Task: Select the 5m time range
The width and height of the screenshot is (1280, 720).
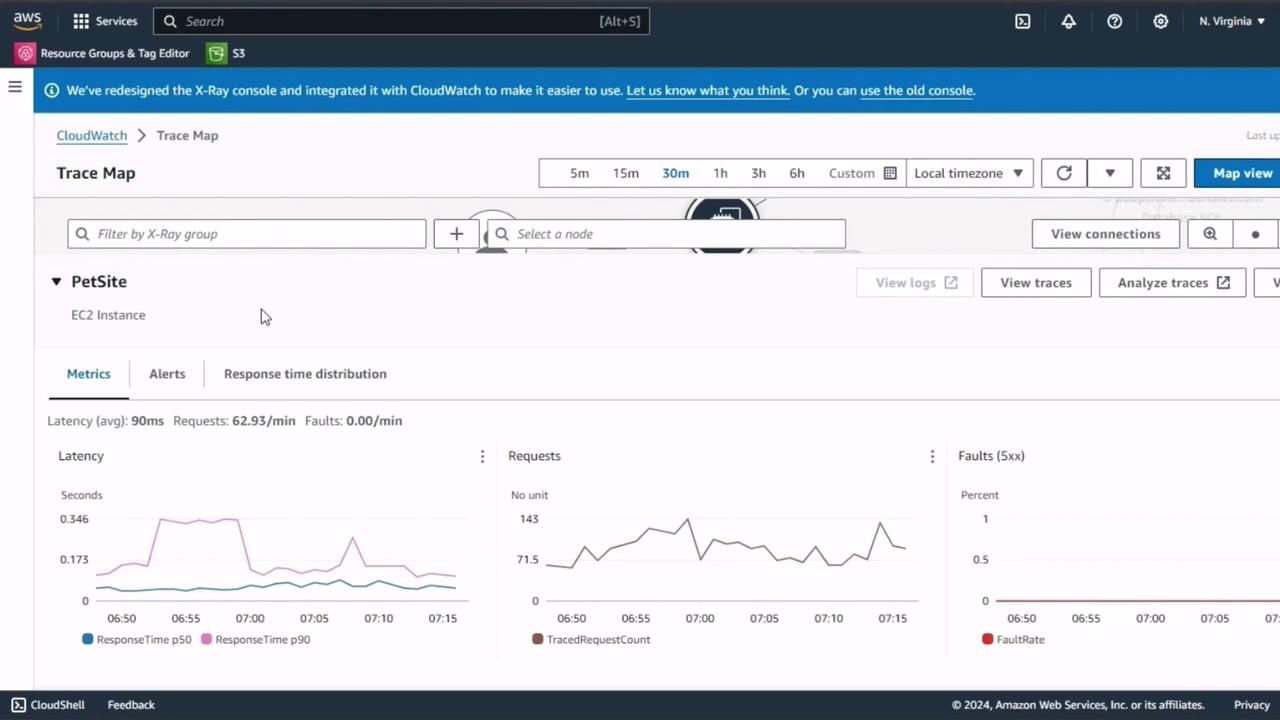Action: 579,173
